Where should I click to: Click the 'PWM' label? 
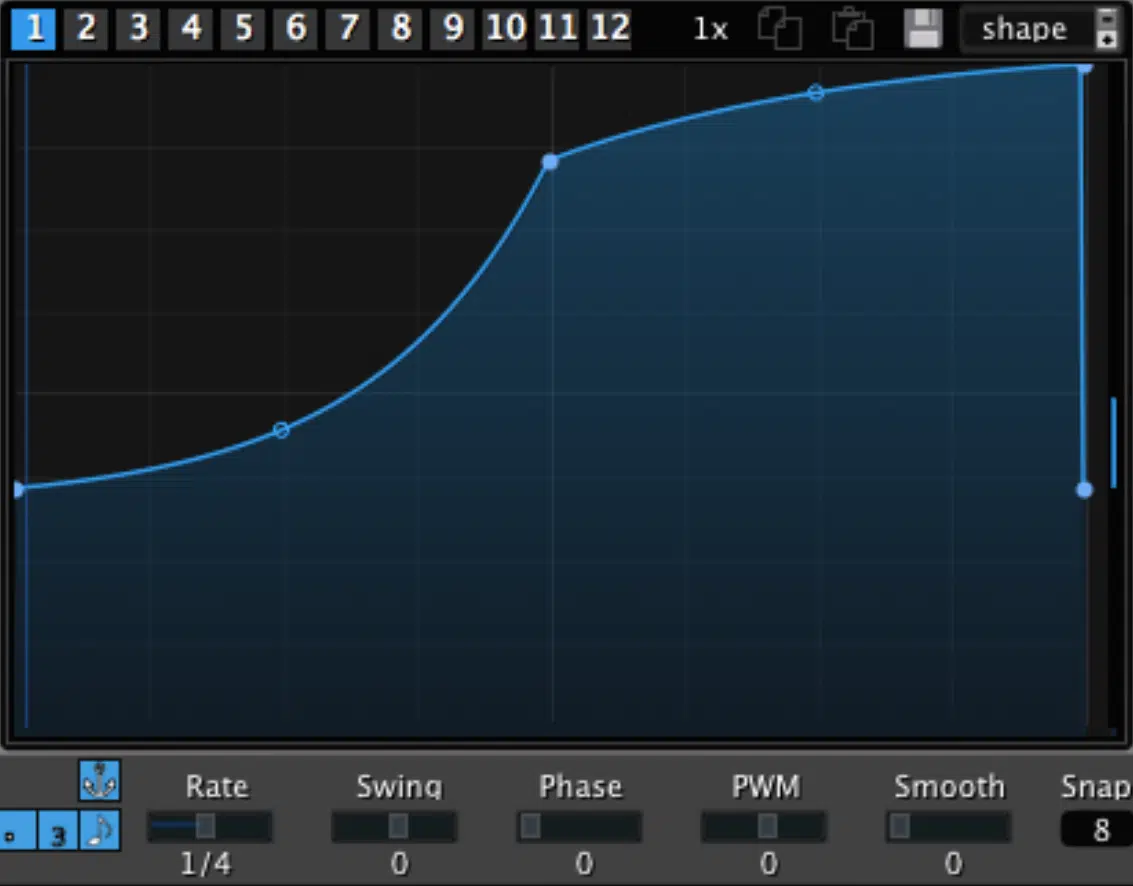(766, 786)
